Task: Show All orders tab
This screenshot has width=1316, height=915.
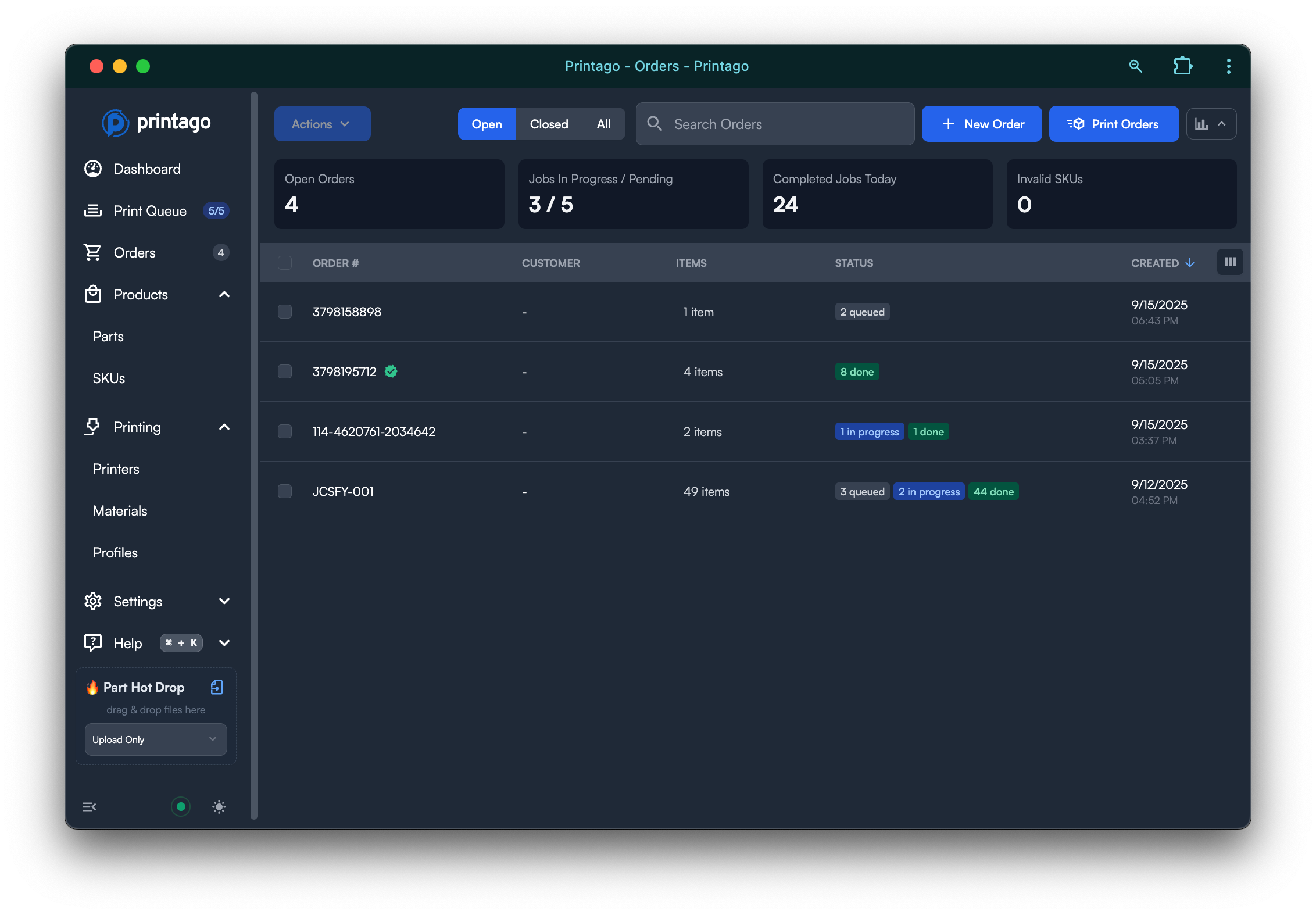Action: tap(603, 124)
